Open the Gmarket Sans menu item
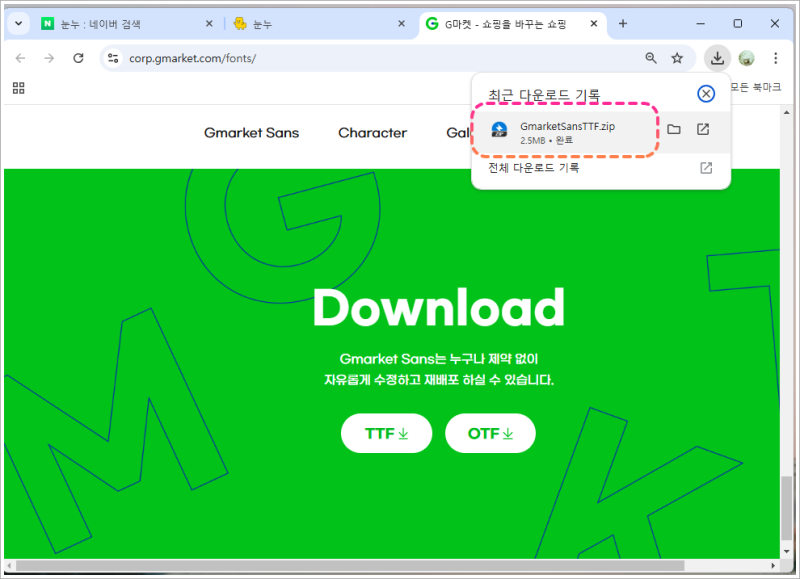Screen dimensions: 800x579 click(x=251, y=132)
